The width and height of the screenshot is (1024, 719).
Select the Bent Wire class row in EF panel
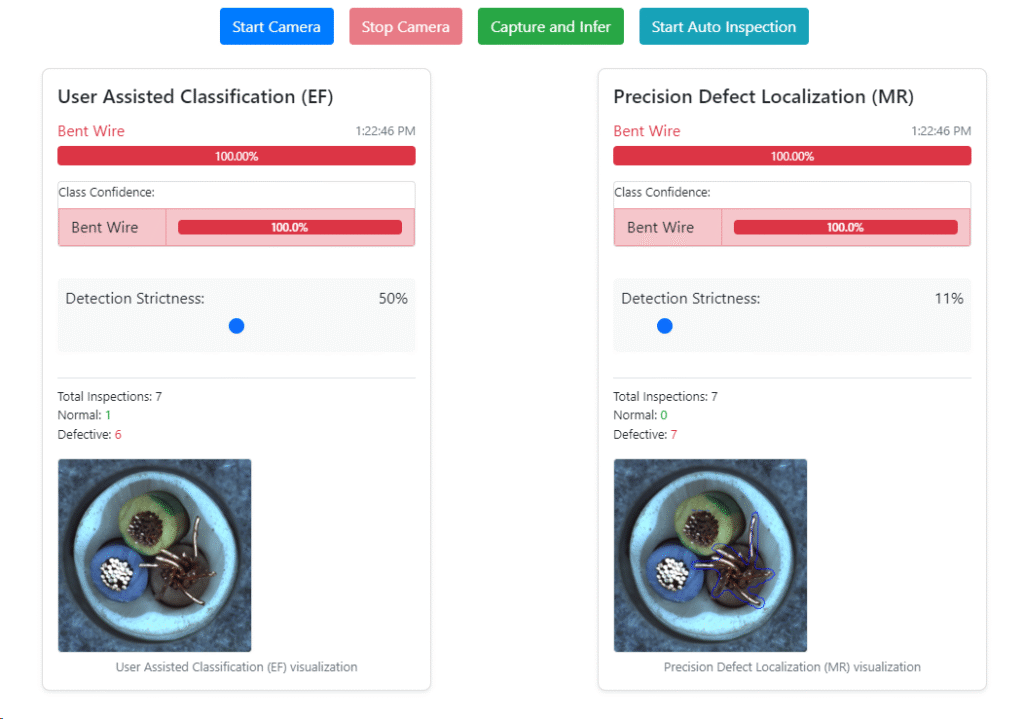(x=236, y=227)
